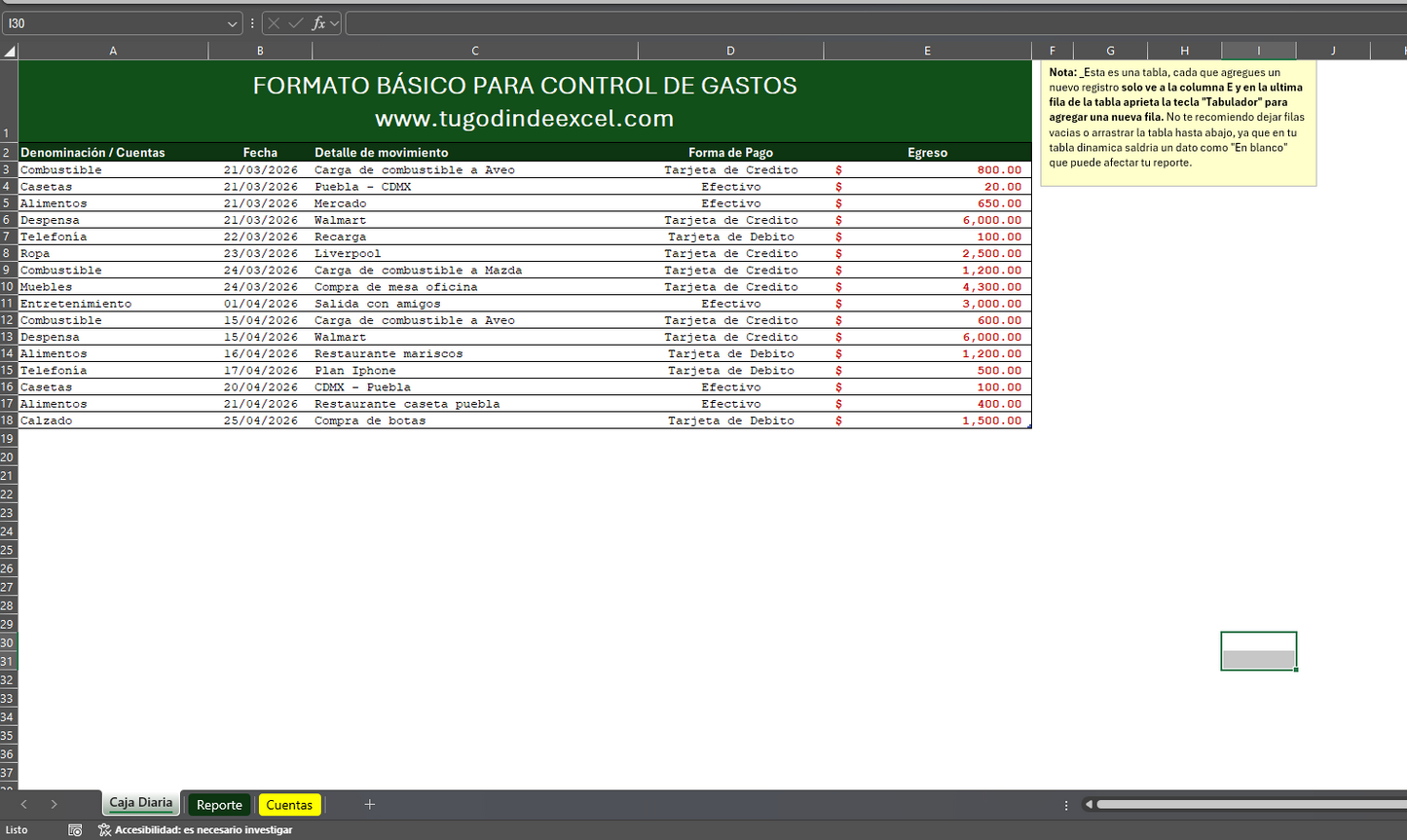
Task: Select the 'Muebles' cell
Action: (x=113, y=287)
